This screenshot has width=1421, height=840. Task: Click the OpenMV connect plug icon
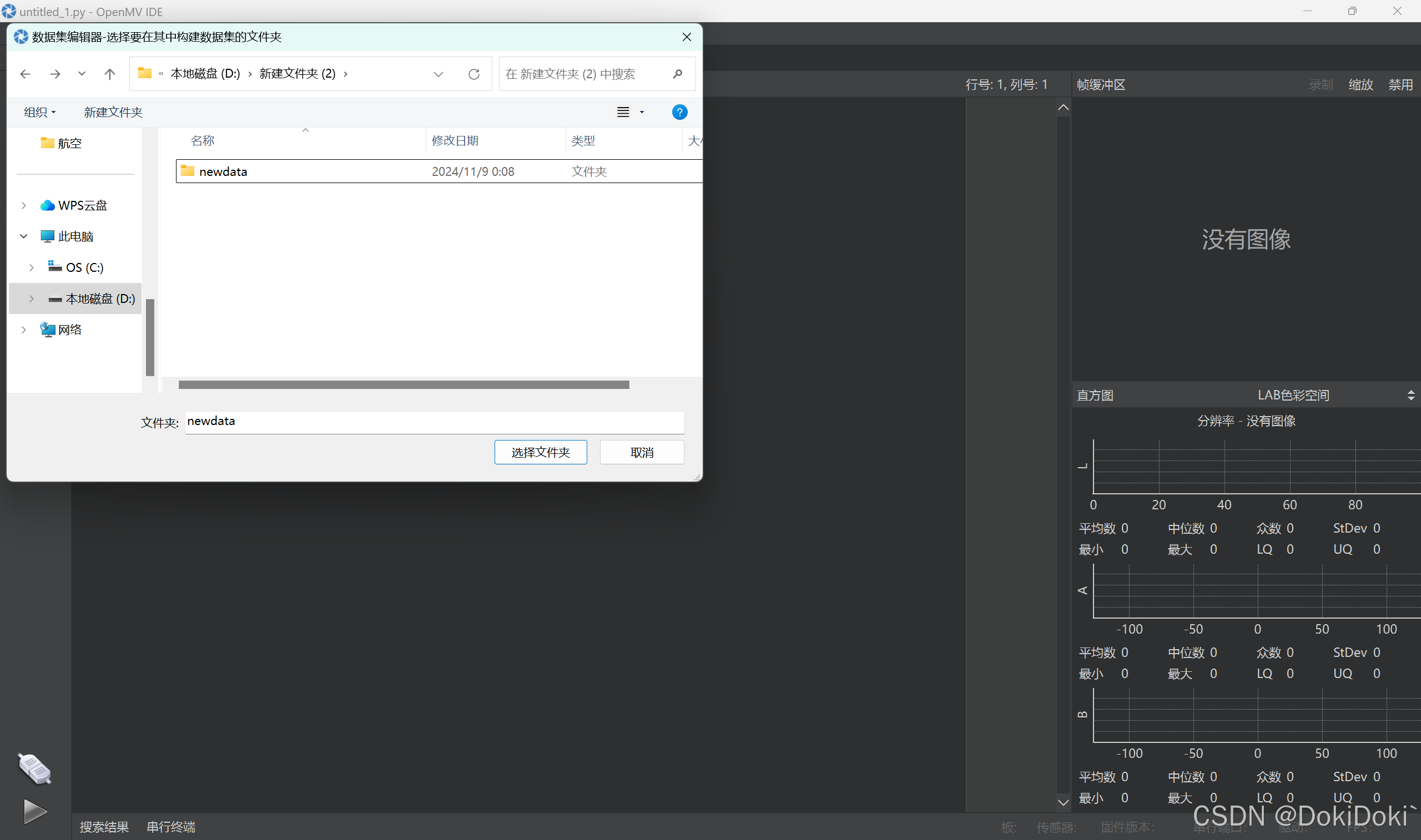tap(34, 768)
